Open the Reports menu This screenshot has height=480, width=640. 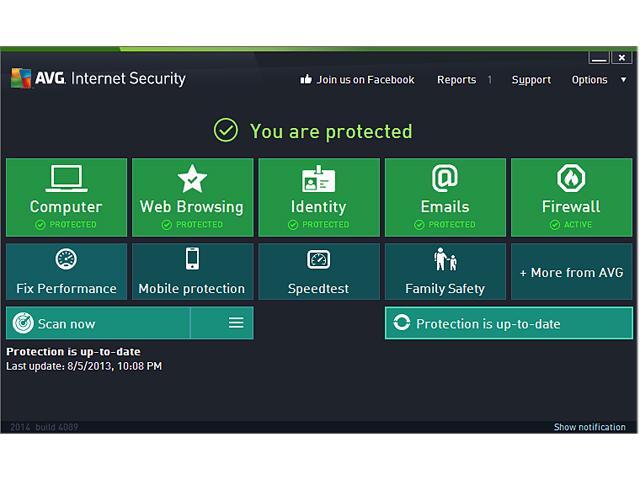click(457, 80)
